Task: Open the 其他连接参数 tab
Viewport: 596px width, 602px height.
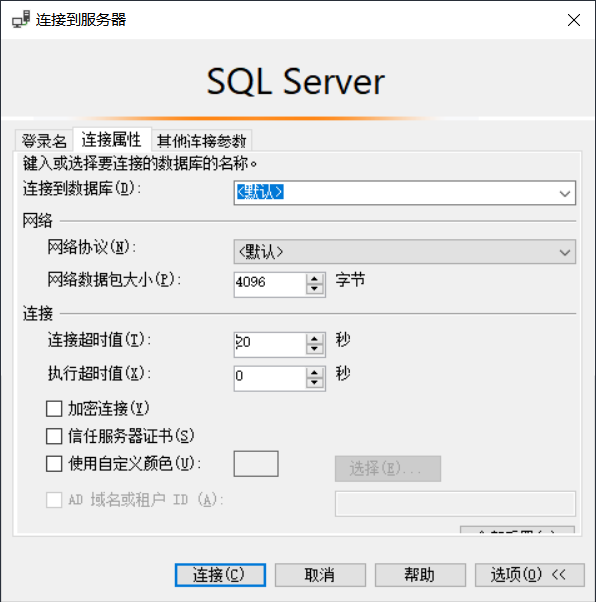Action: (x=202, y=141)
